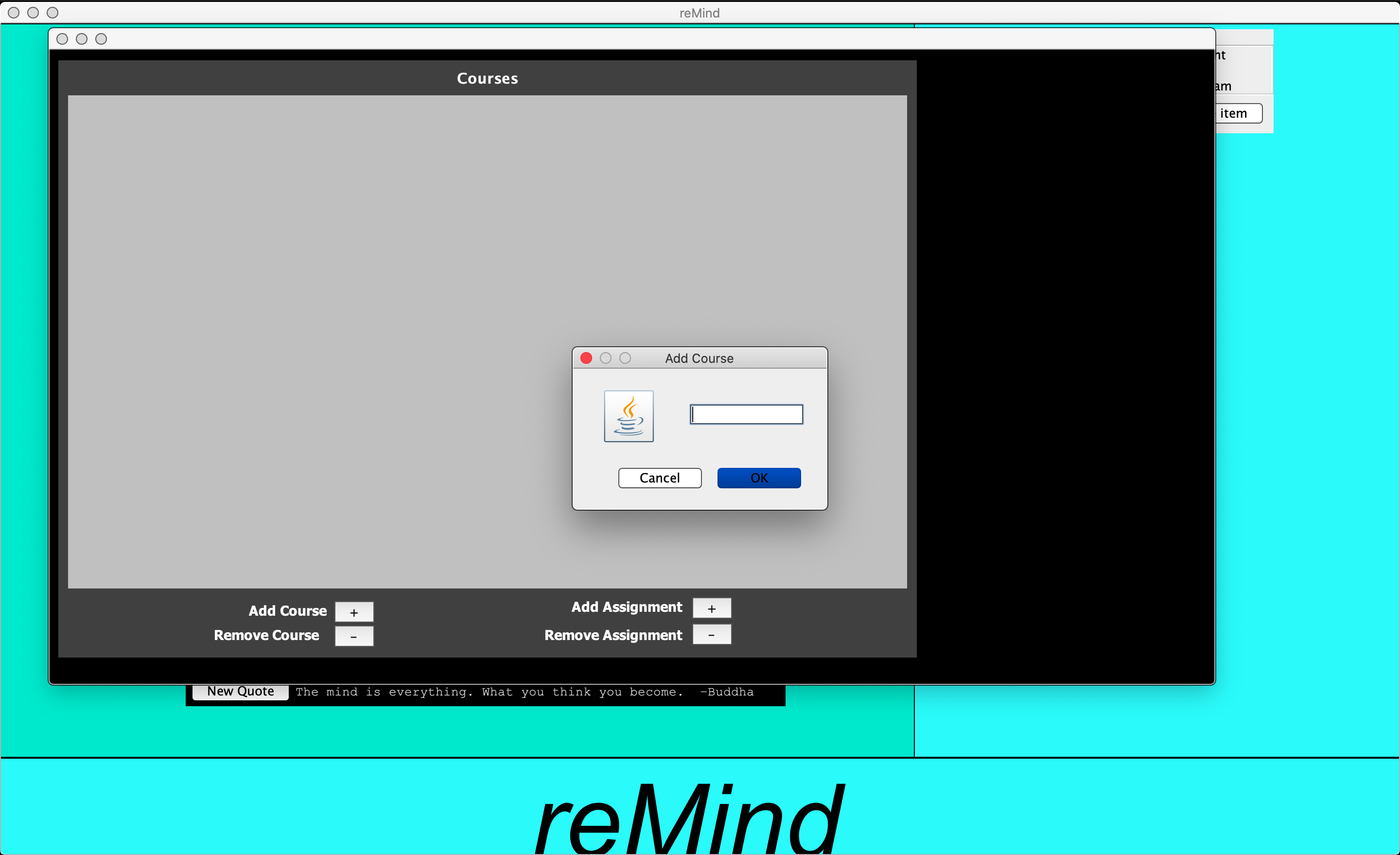Click the Add Course plus button

pyautogui.click(x=354, y=612)
